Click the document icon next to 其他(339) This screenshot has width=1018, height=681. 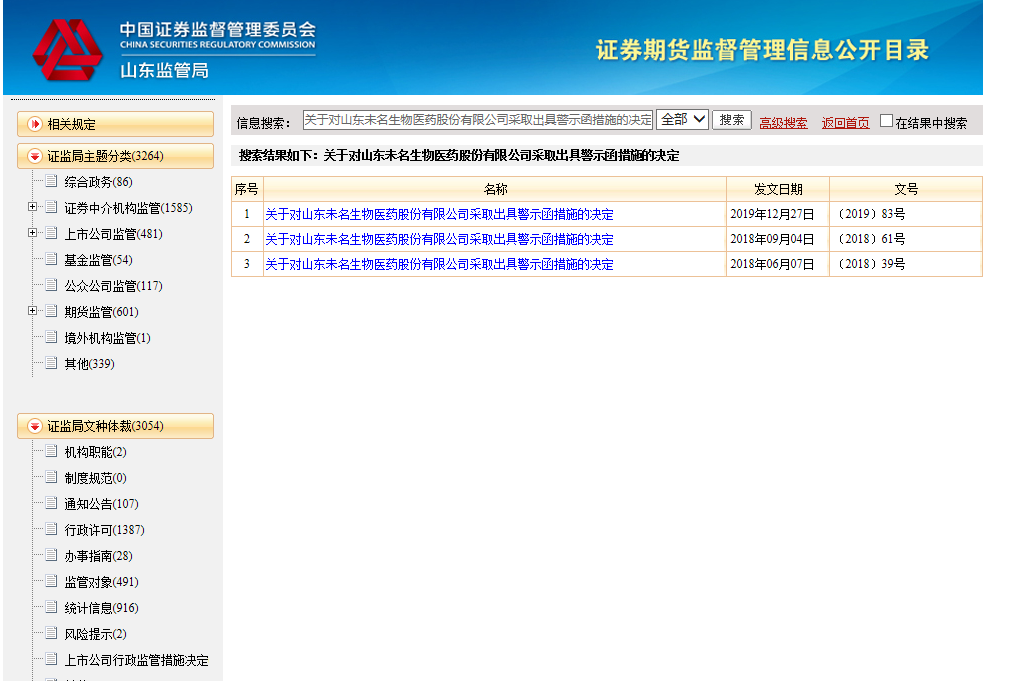[51, 363]
